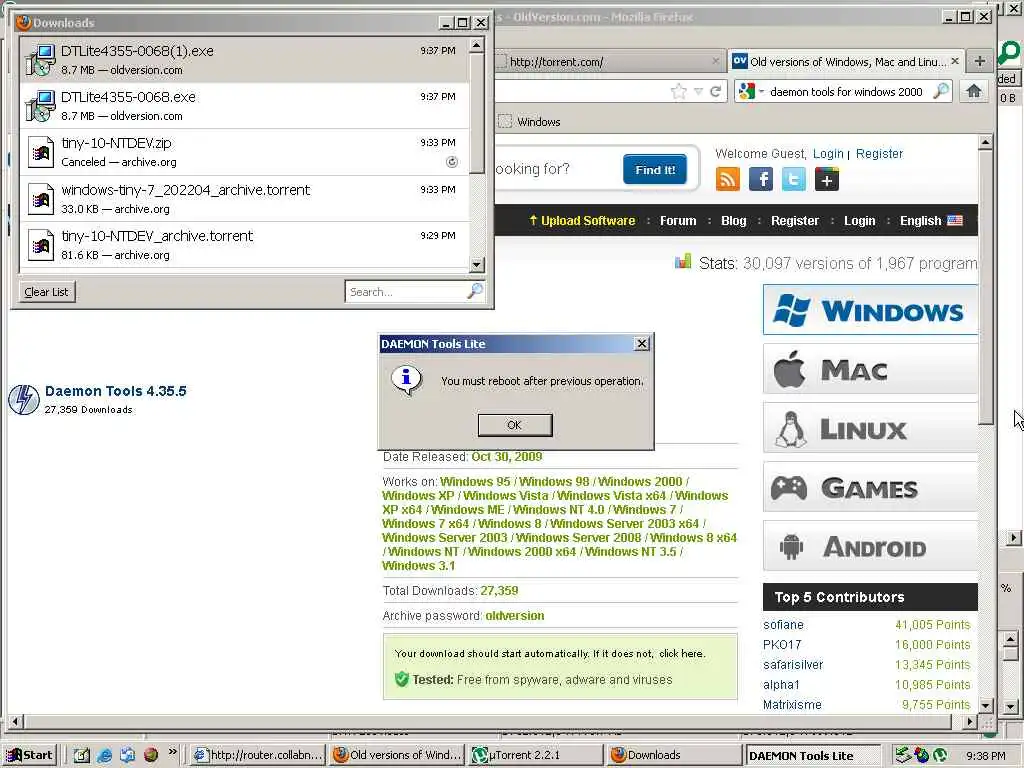This screenshot has width=1024, height=768.
Task: Open the URL history dropdown arrow
Action: [698, 91]
